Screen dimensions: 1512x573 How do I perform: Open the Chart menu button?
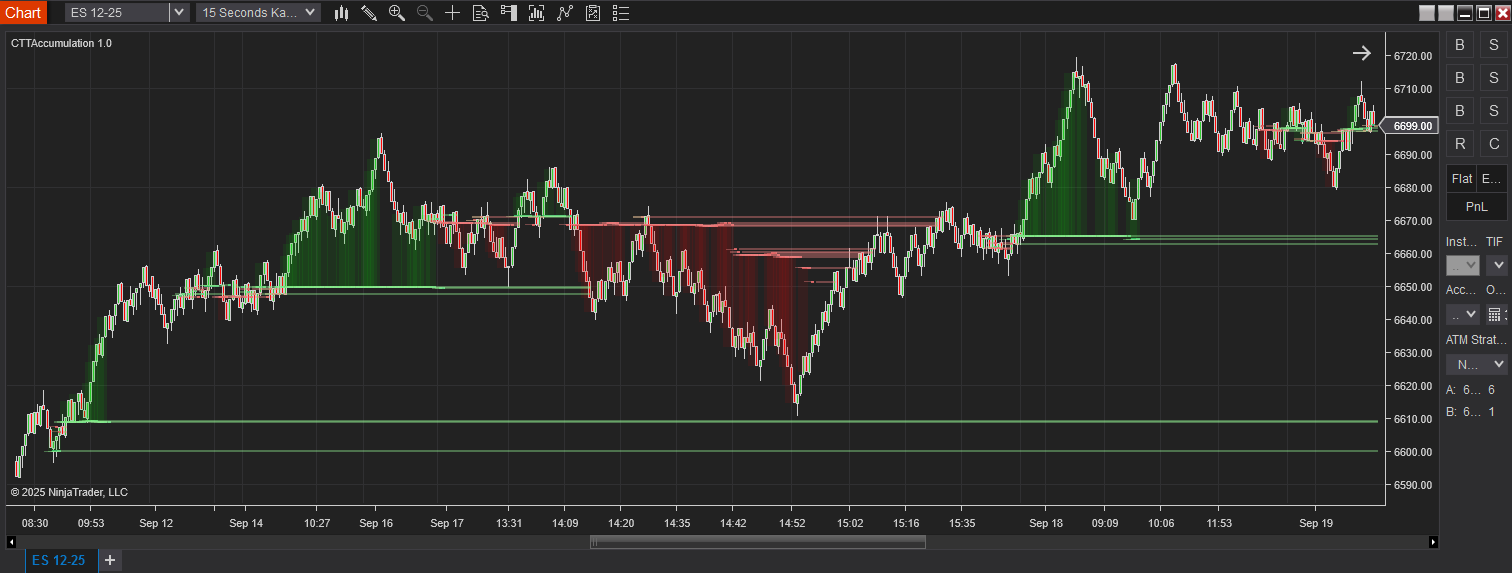coord(23,13)
